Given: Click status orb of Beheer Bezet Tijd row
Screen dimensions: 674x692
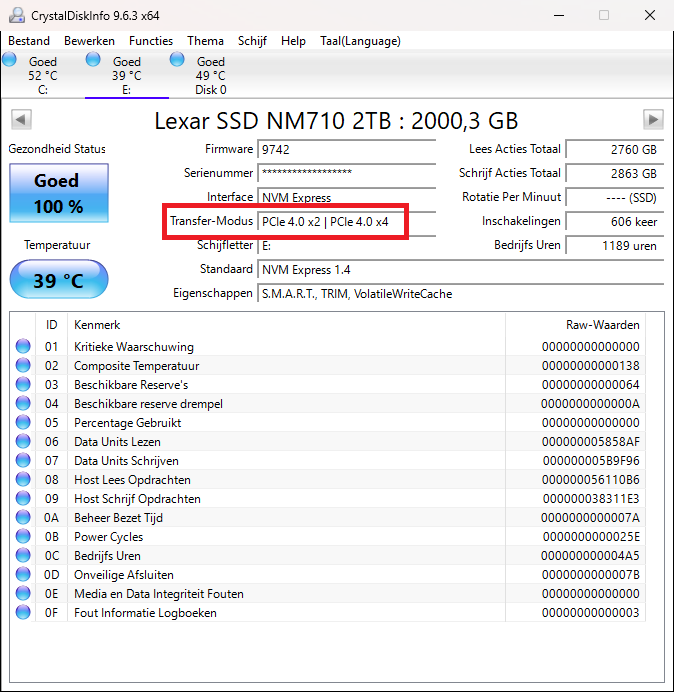Looking at the screenshot, I should [23, 517].
